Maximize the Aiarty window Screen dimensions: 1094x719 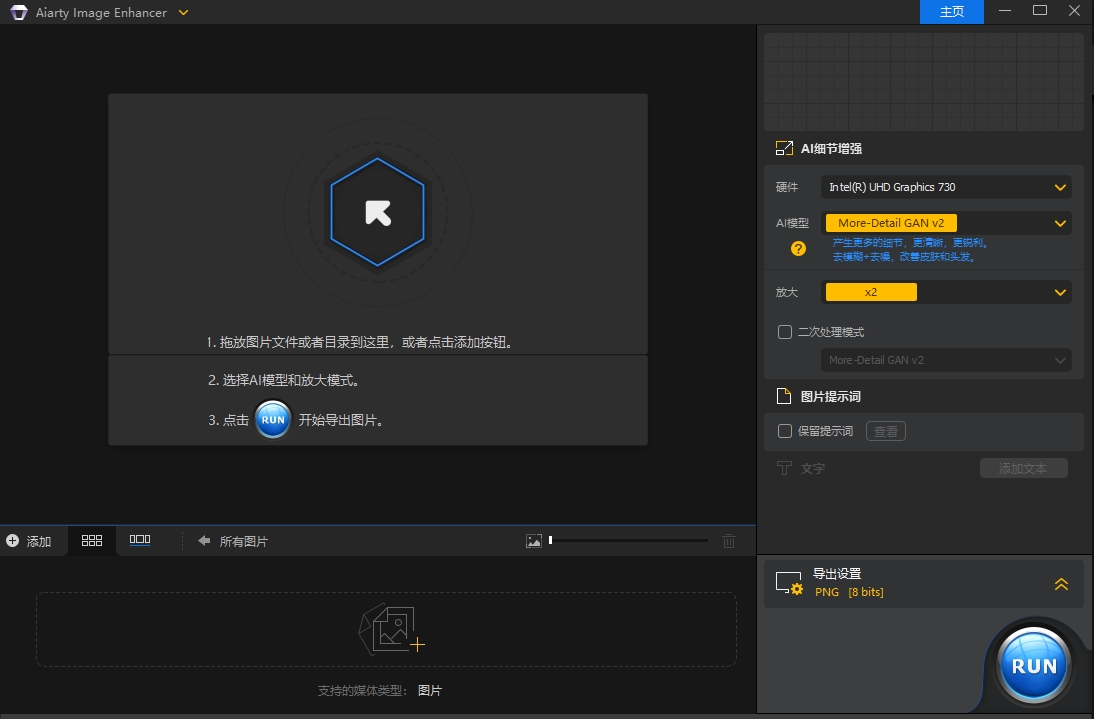[1040, 10]
